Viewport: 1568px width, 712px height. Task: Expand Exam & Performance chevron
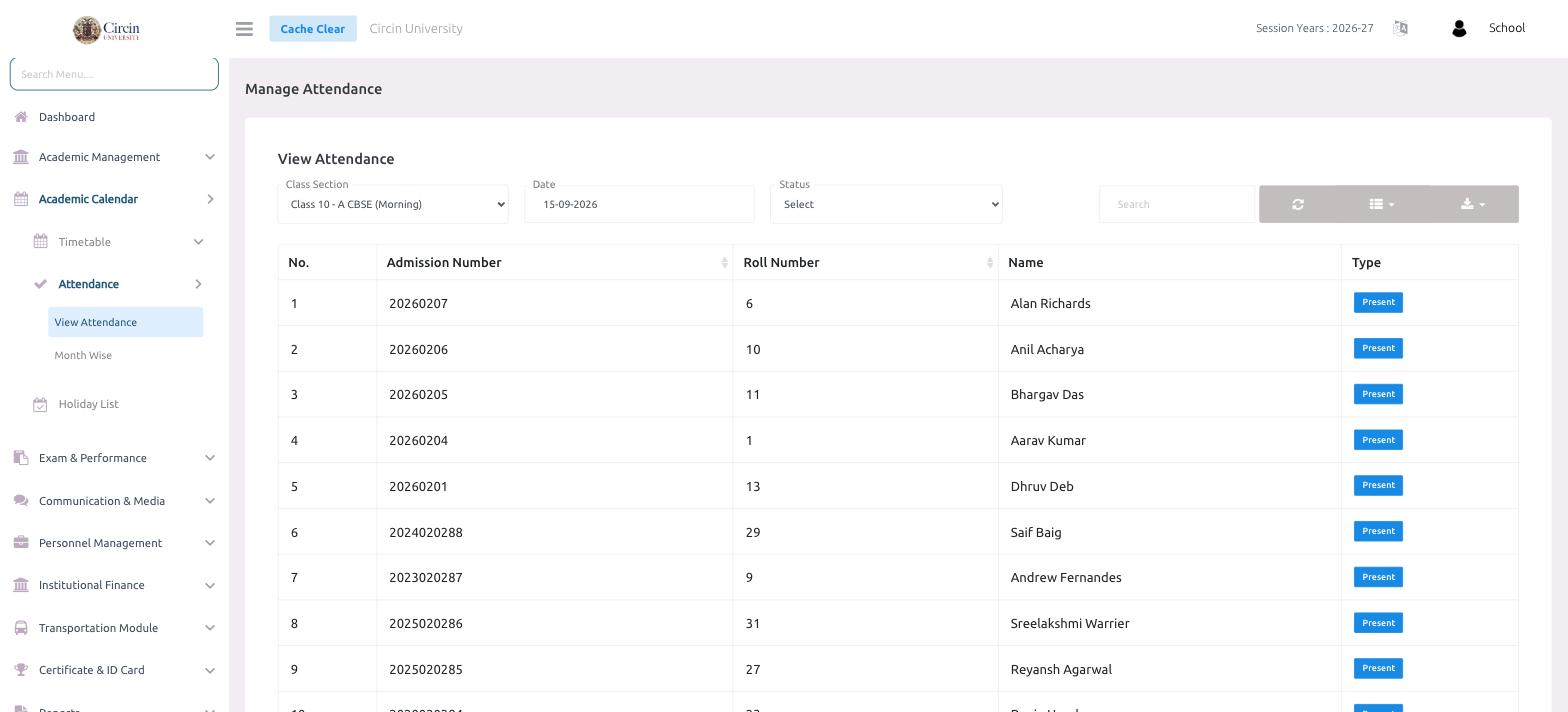click(210, 458)
